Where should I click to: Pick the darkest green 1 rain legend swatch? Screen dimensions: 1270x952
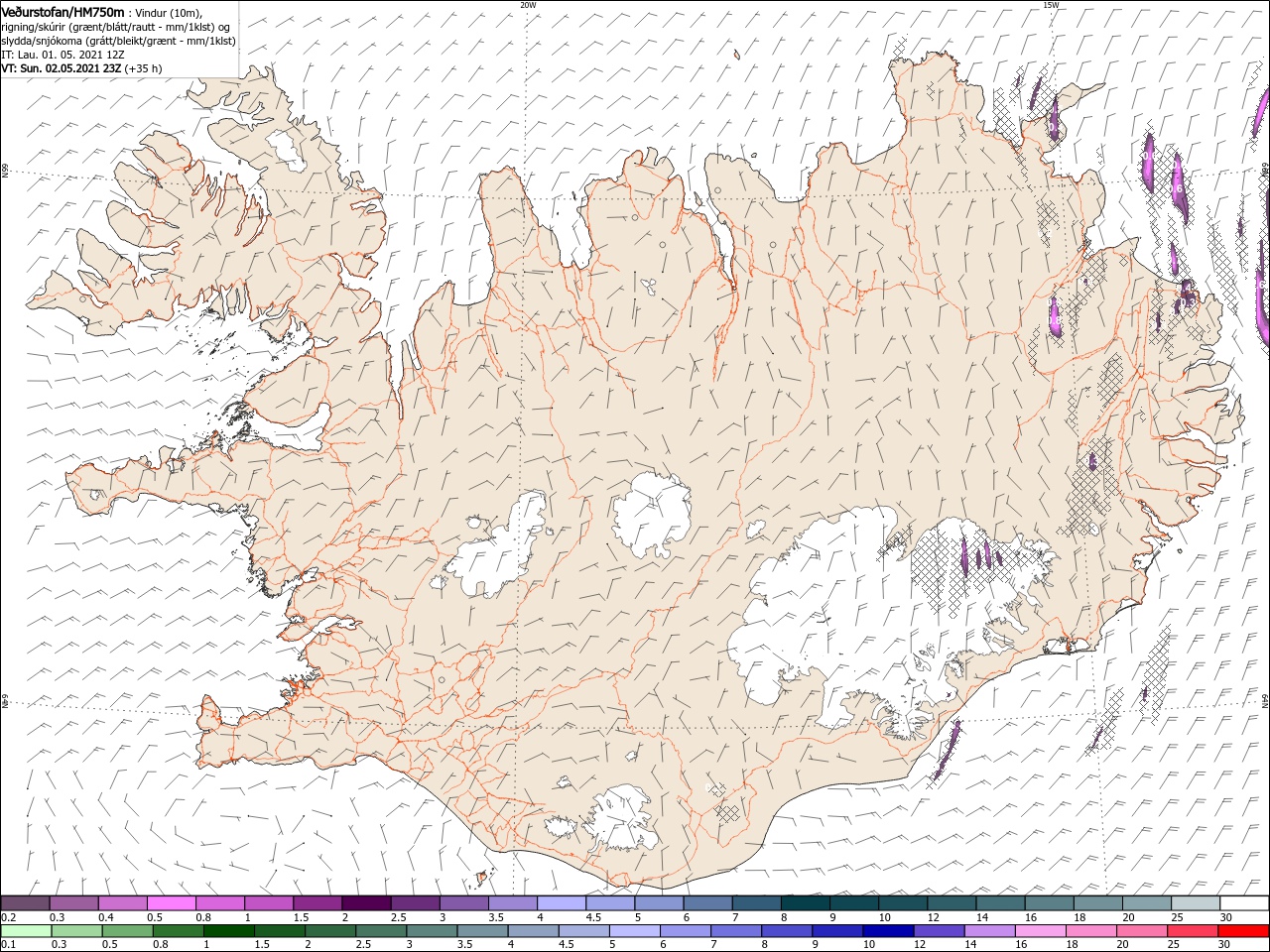pos(228,931)
